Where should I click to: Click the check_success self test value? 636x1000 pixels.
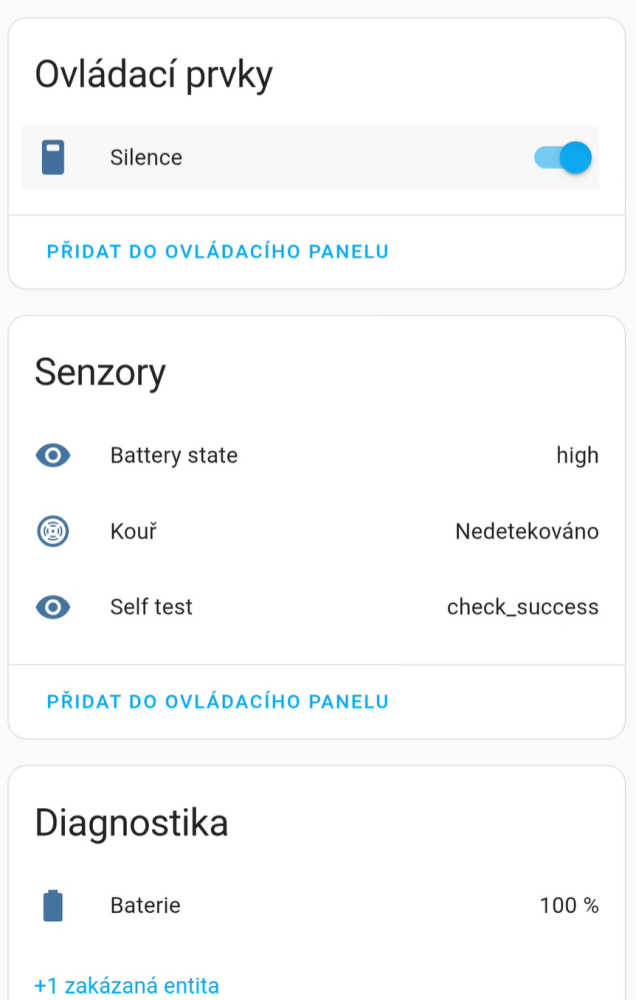click(522, 607)
